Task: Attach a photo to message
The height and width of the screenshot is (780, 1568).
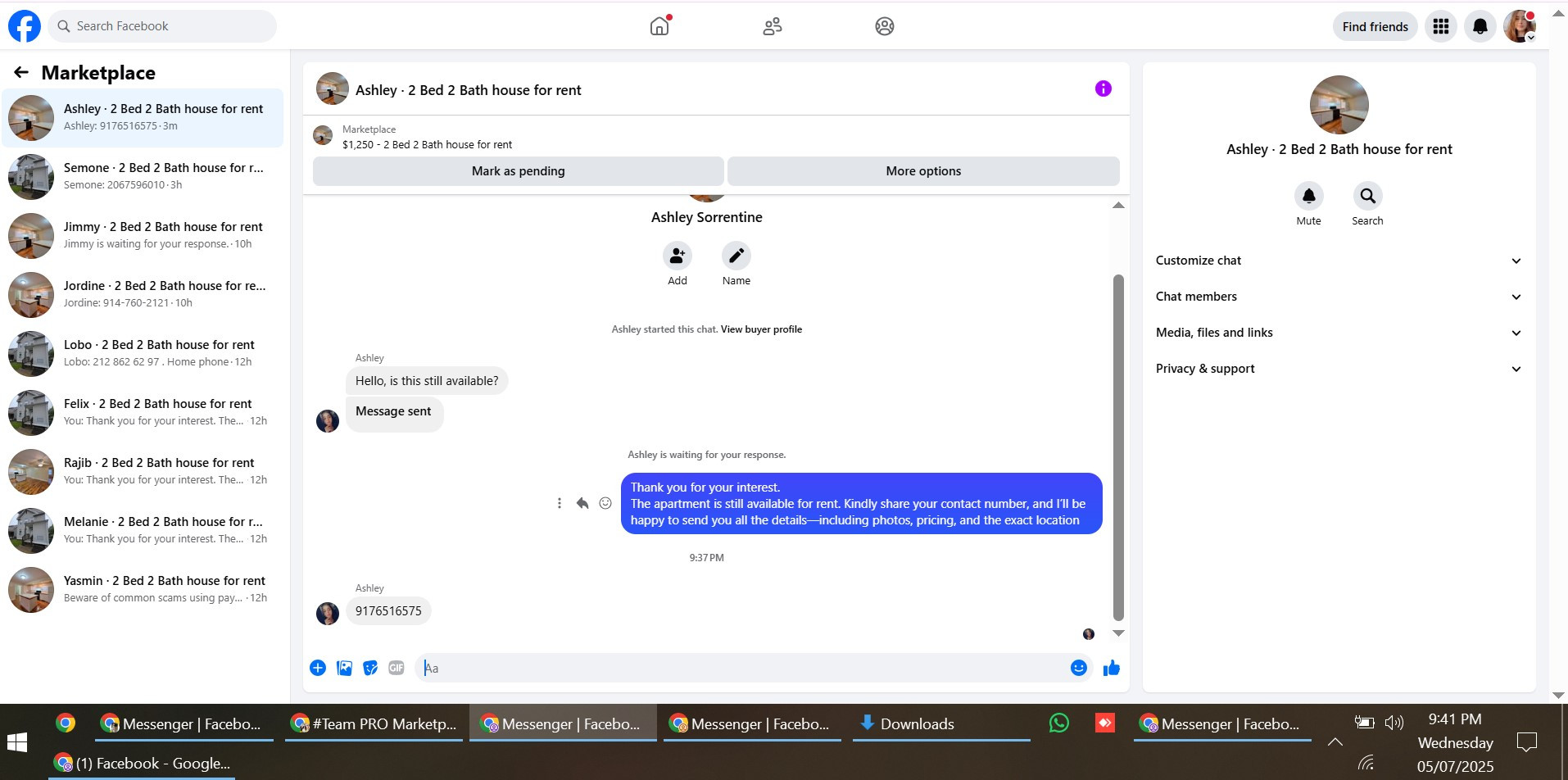Action: 345,668
